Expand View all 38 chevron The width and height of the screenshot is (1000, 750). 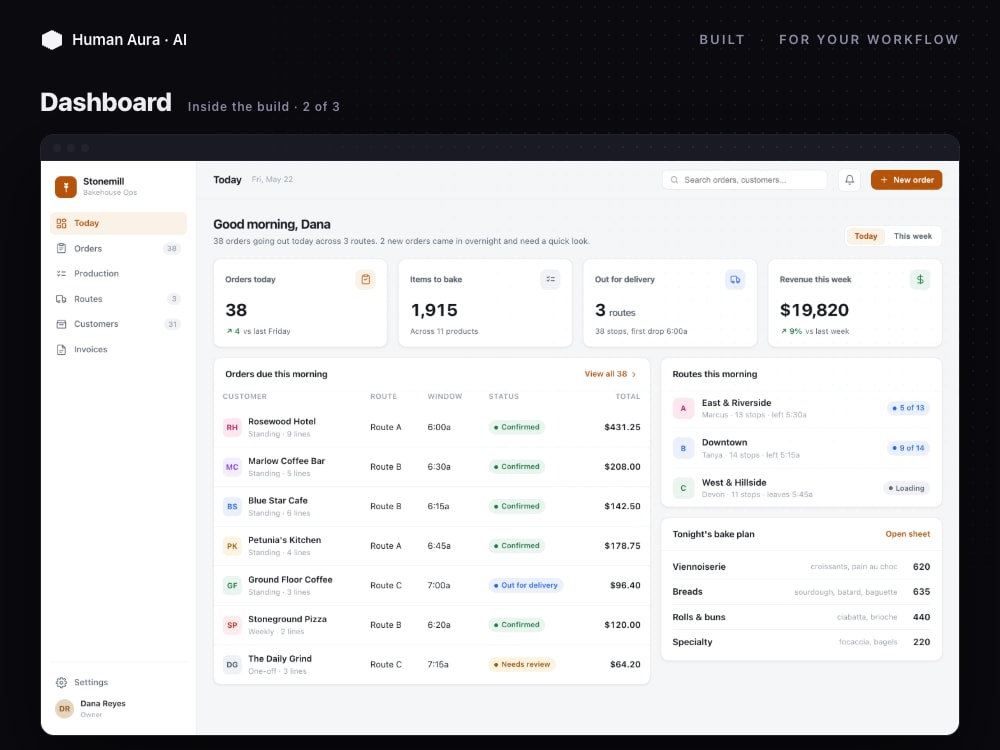(633, 374)
